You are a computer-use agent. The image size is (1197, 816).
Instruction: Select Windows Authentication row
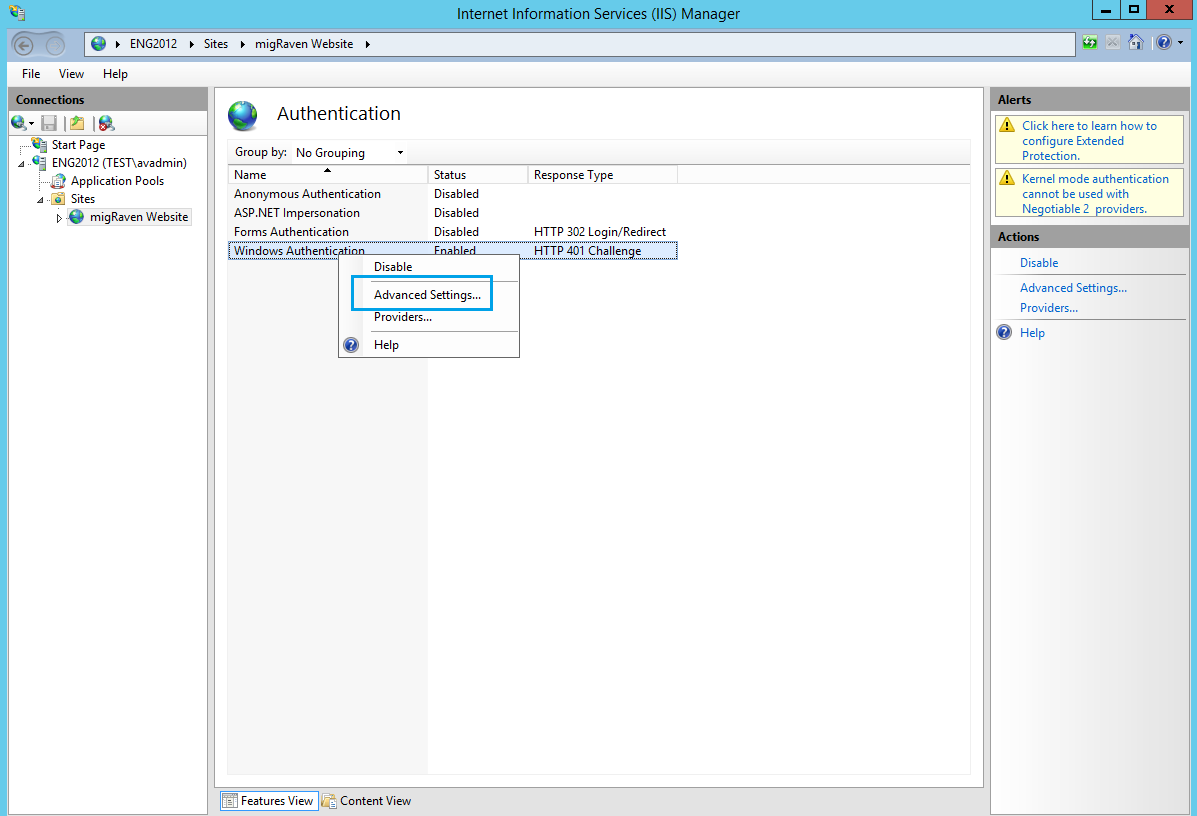click(453, 250)
